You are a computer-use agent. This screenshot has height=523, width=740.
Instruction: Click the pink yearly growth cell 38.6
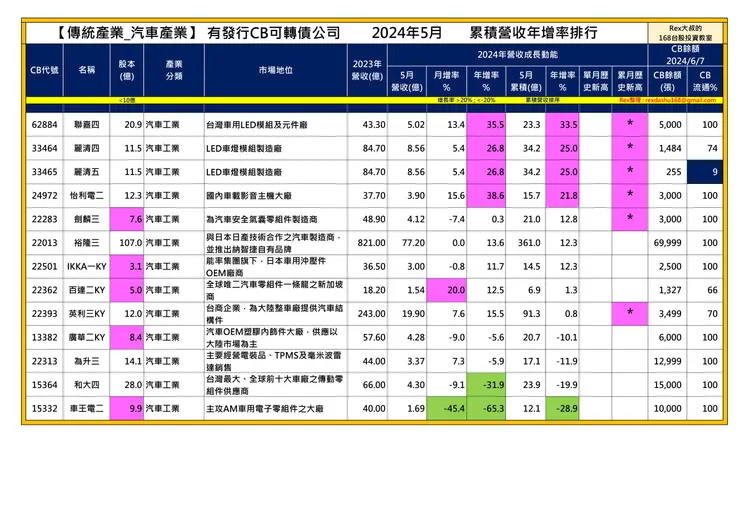click(486, 195)
